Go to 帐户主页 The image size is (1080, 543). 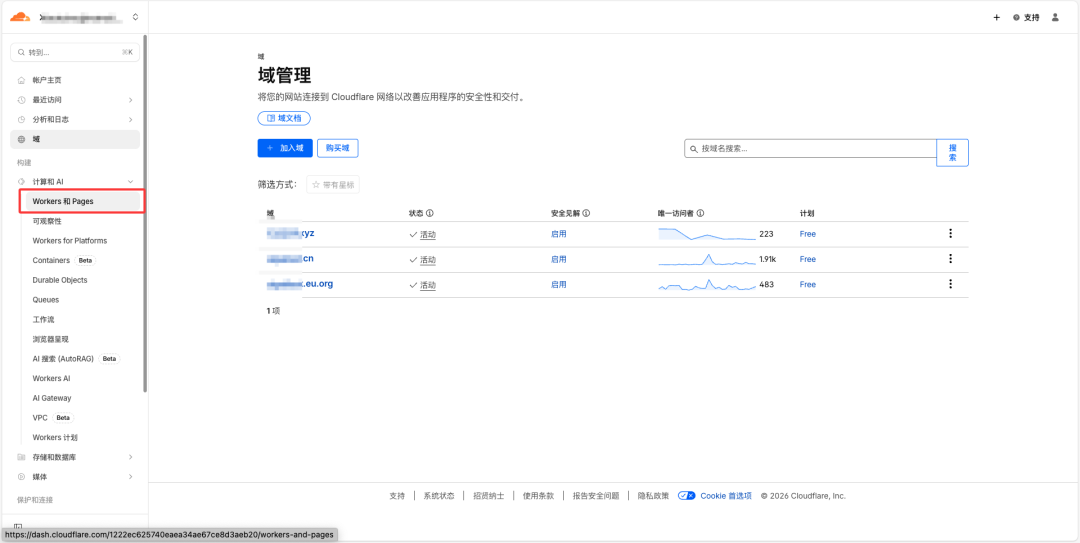(47, 80)
